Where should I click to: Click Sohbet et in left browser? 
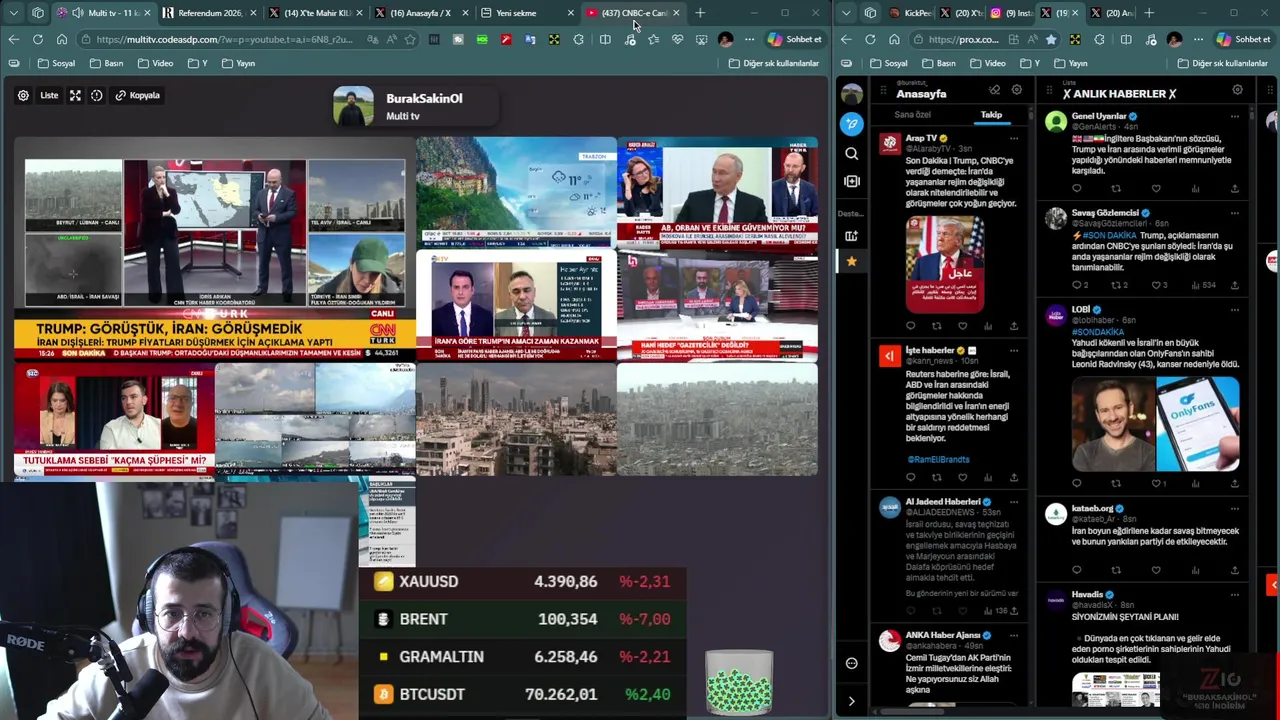[795, 39]
